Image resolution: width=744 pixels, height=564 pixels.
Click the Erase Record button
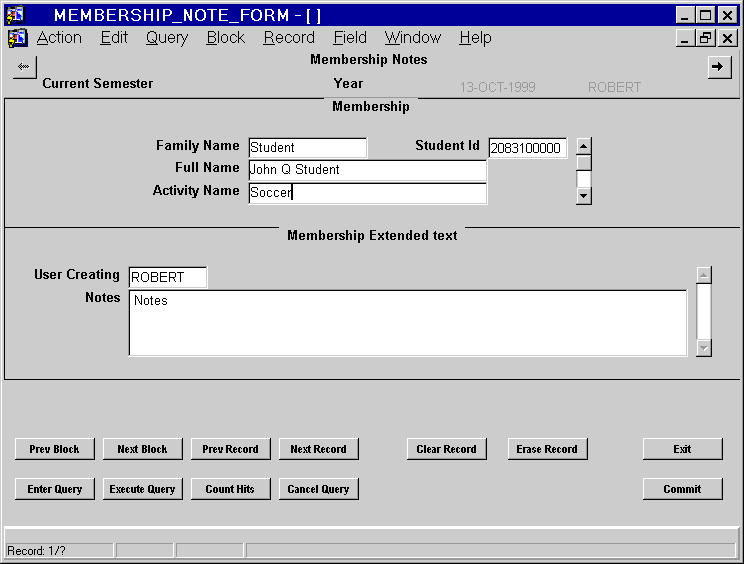[547, 449]
